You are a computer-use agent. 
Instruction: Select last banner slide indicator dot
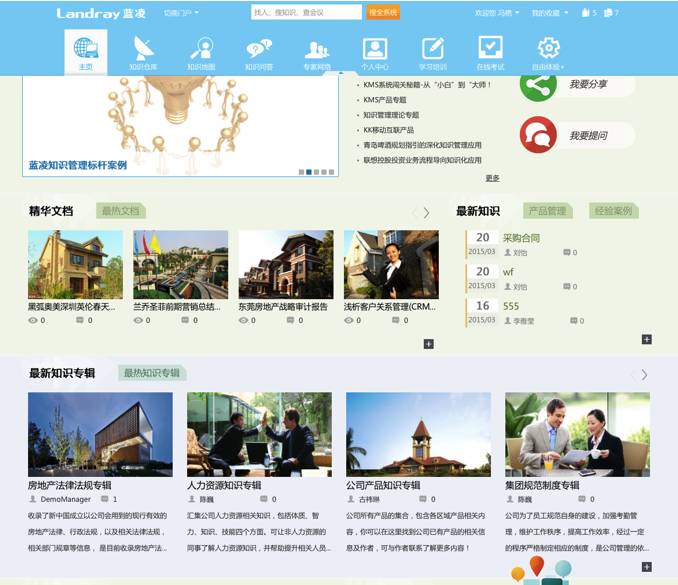[x=331, y=172]
